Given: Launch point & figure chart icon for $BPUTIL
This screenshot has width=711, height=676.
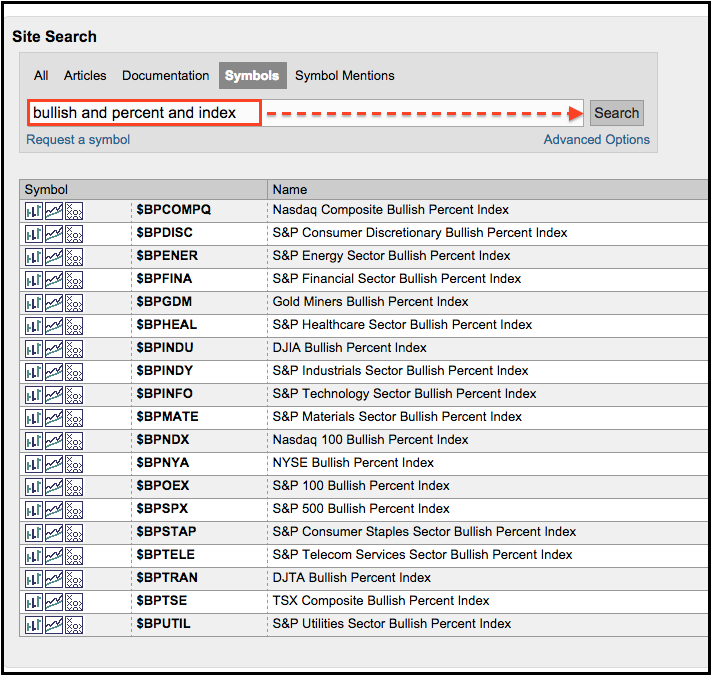Looking at the screenshot, I should click(73, 624).
